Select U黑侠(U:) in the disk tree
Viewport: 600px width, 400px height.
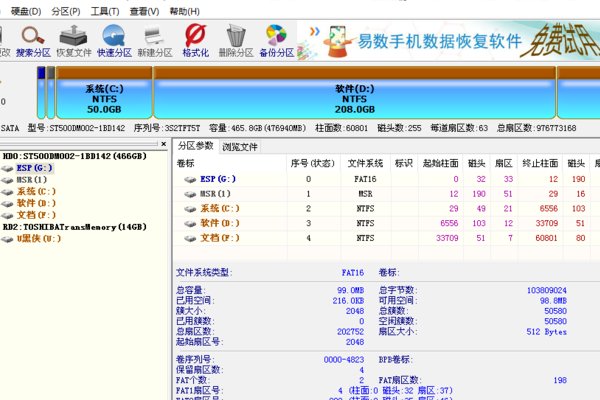(x=39, y=239)
